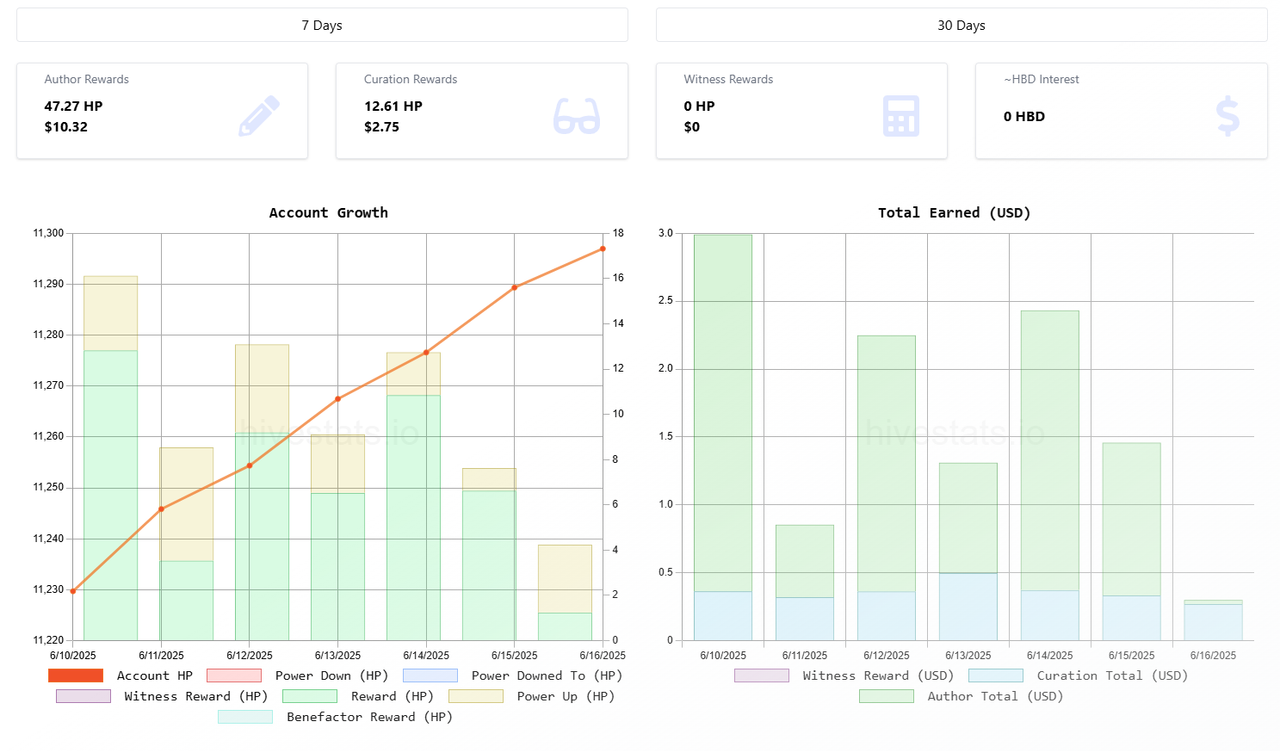Toggle Account HP legend swatch

point(76,676)
